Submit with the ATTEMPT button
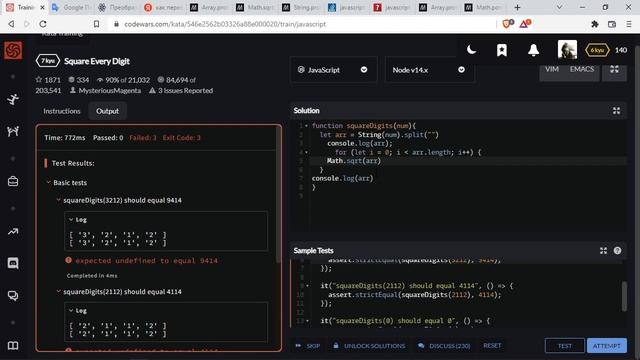The width and height of the screenshot is (640, 360). (607, 346)
